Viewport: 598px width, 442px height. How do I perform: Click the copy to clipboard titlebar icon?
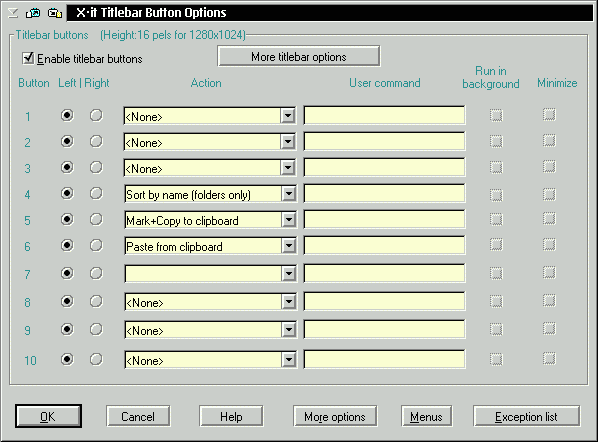pyautogui.click(x=33, y=13)
